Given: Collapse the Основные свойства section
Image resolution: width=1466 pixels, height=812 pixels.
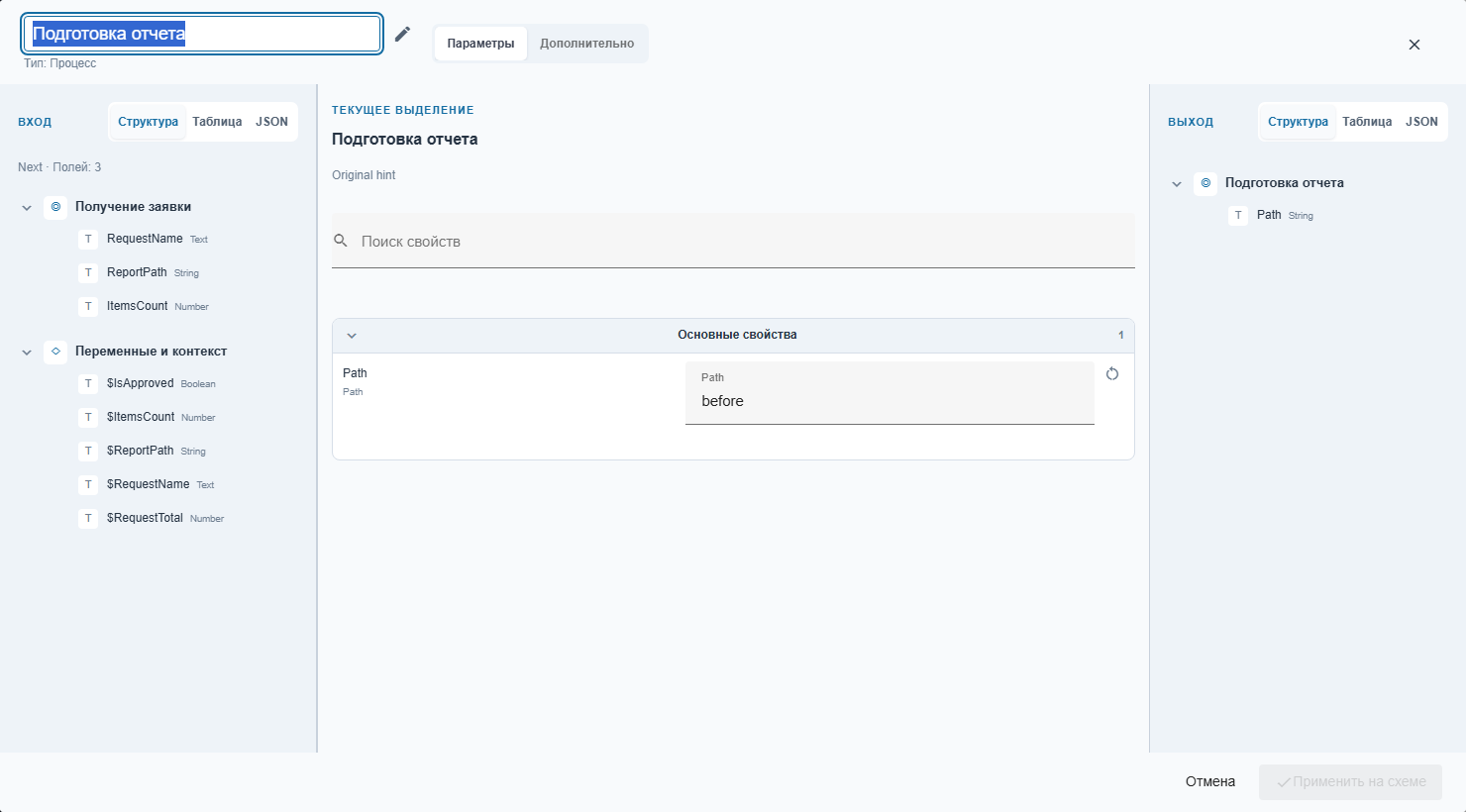Looking at the screenshot, I should coord(352,336).
